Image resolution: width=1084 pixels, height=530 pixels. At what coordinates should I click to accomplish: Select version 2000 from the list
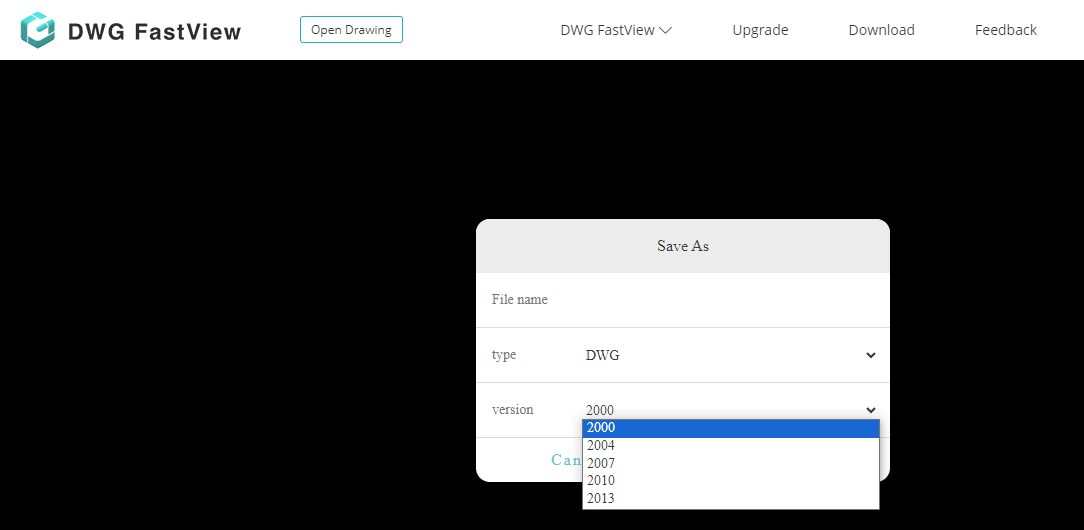tap(731, 428)
